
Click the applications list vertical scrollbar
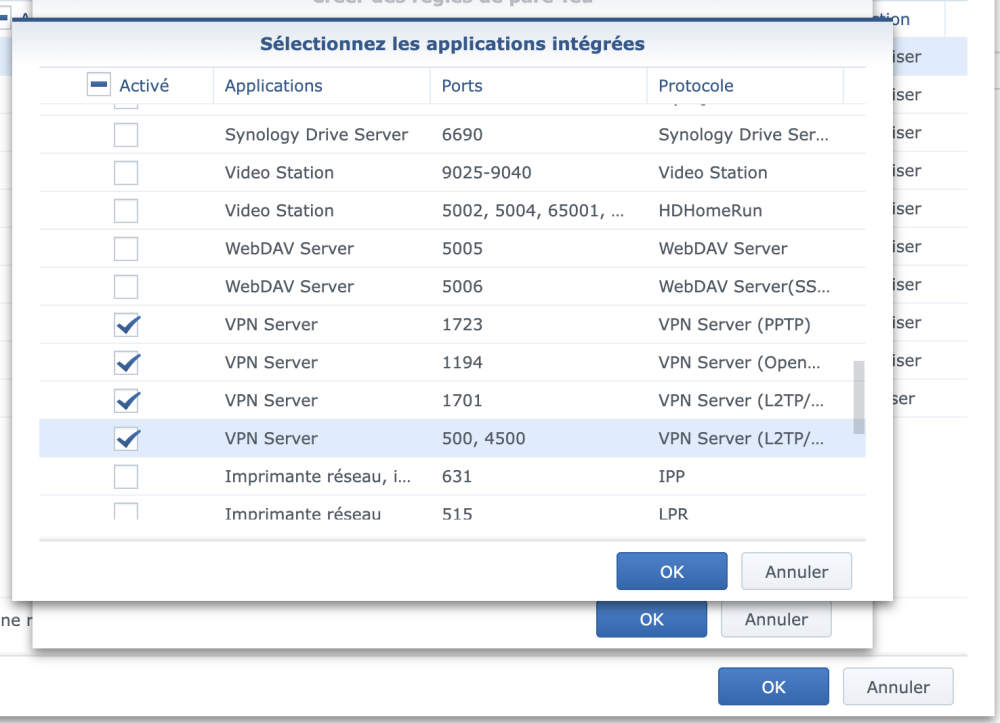[x=859, y=397]
